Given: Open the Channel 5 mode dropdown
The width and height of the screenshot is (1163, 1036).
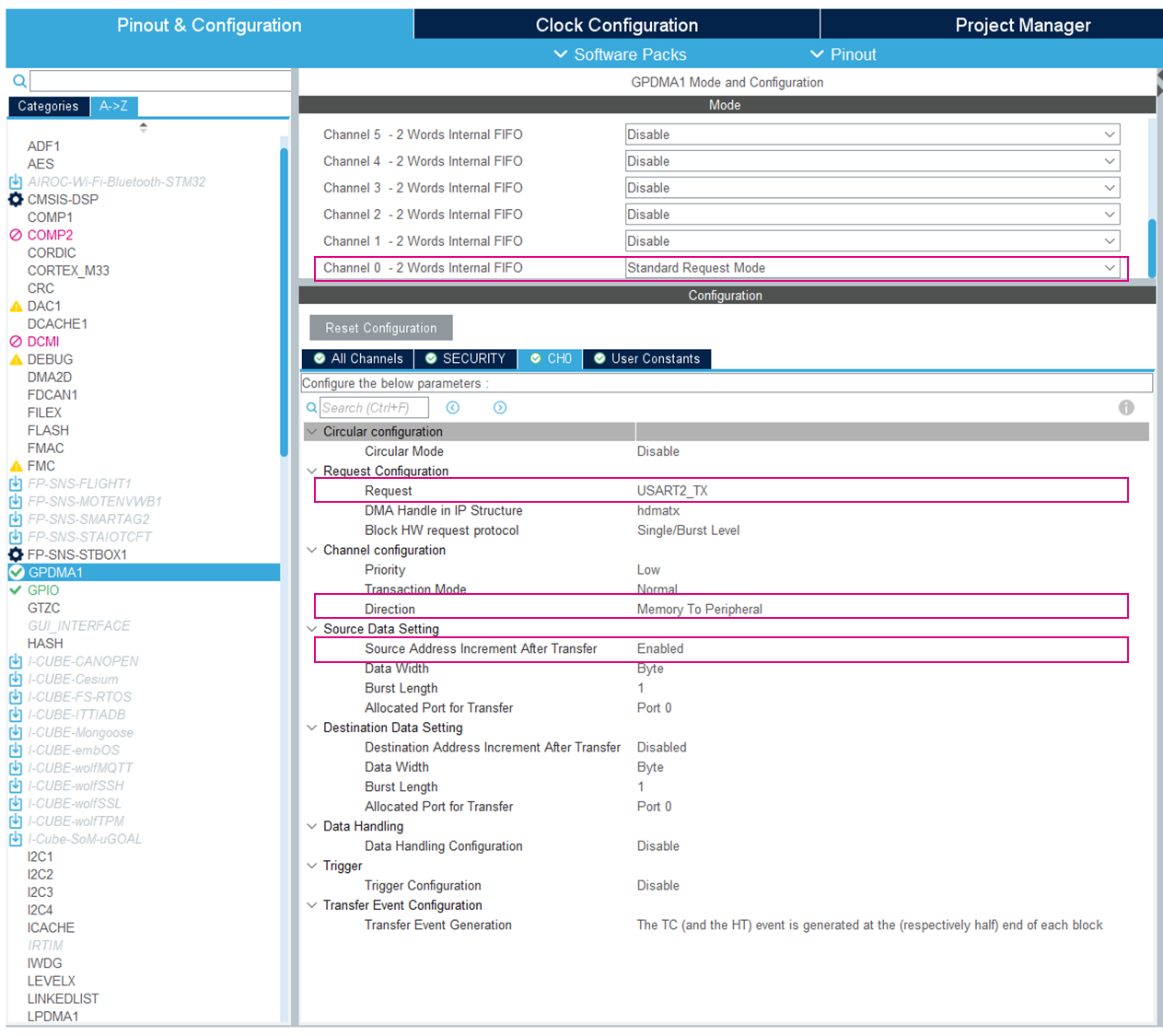Looking at the screenshot, I should tap(872, 134).
